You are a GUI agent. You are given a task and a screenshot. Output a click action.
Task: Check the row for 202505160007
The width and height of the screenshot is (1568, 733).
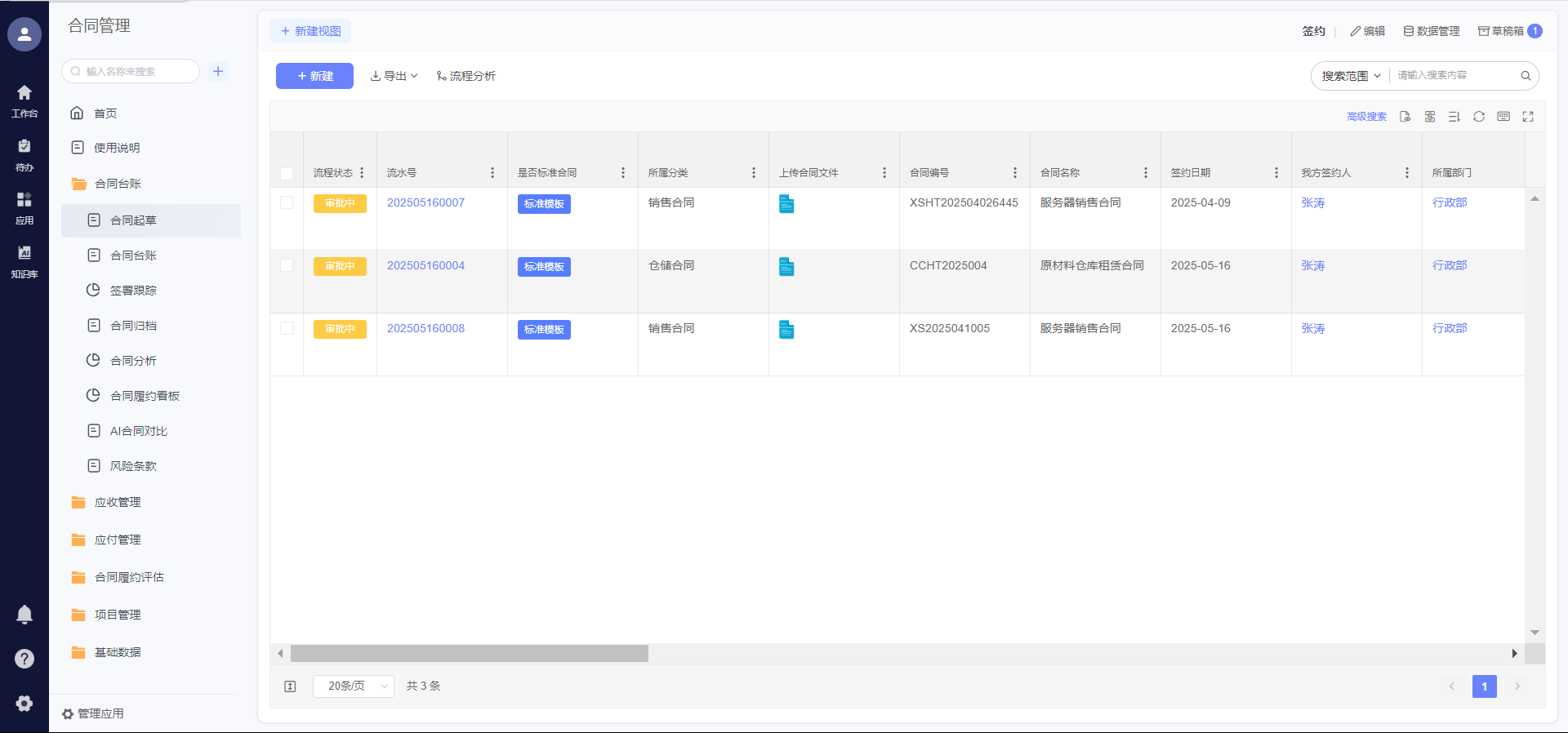287,202
